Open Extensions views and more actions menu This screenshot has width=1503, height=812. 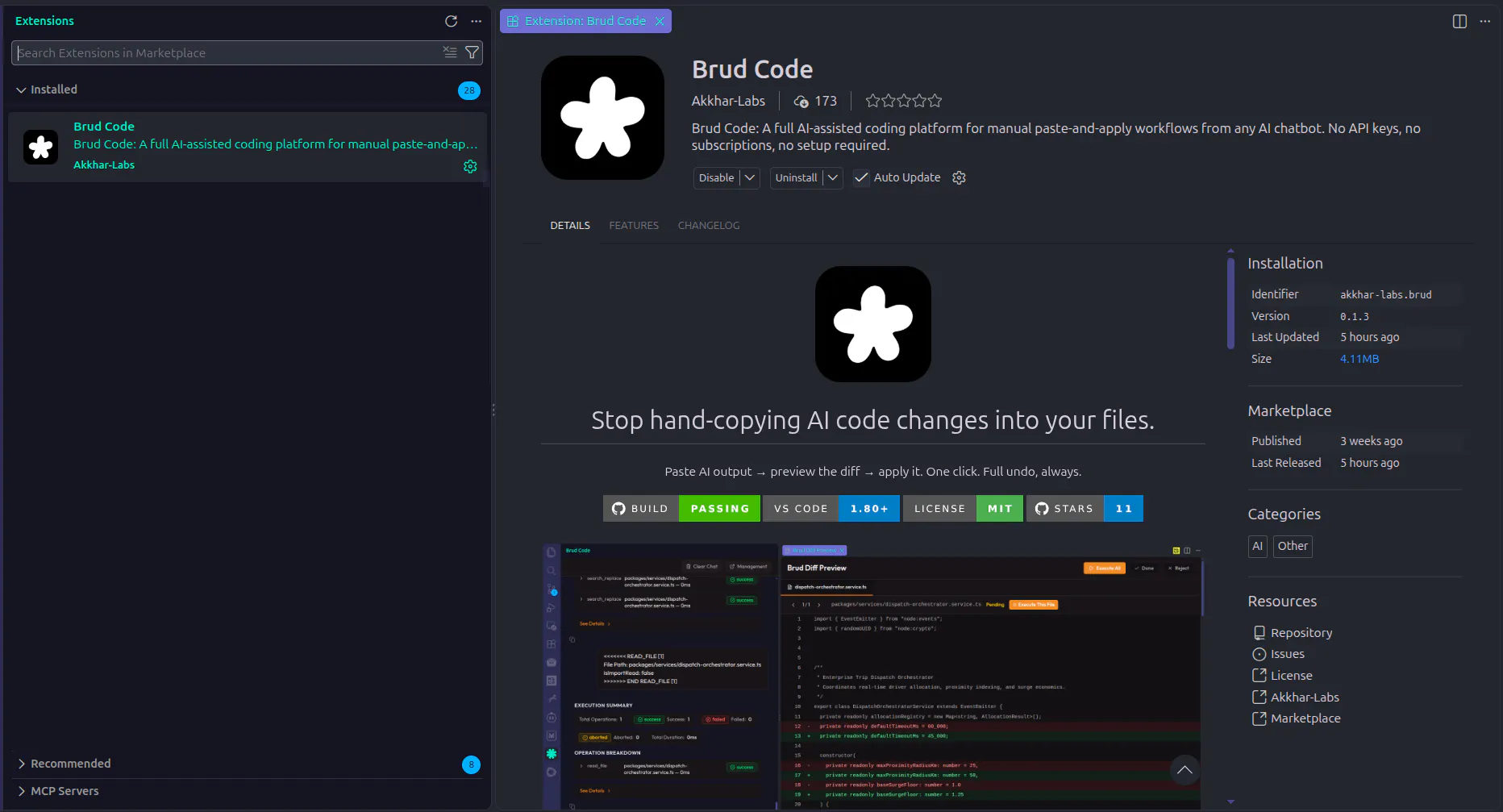[477, 21]
